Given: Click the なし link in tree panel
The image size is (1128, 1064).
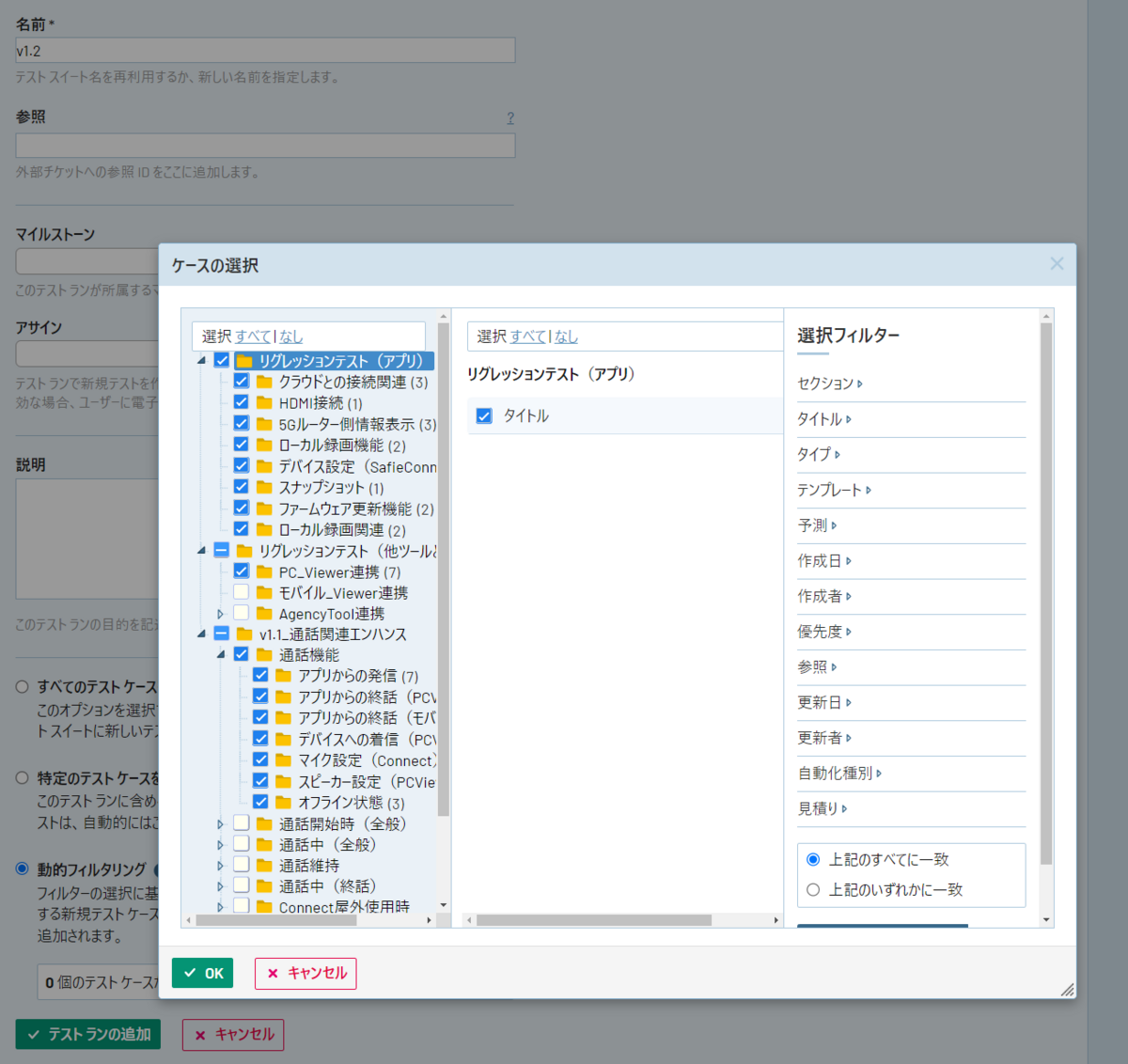Looking at the screenshot, I should 290,336.
